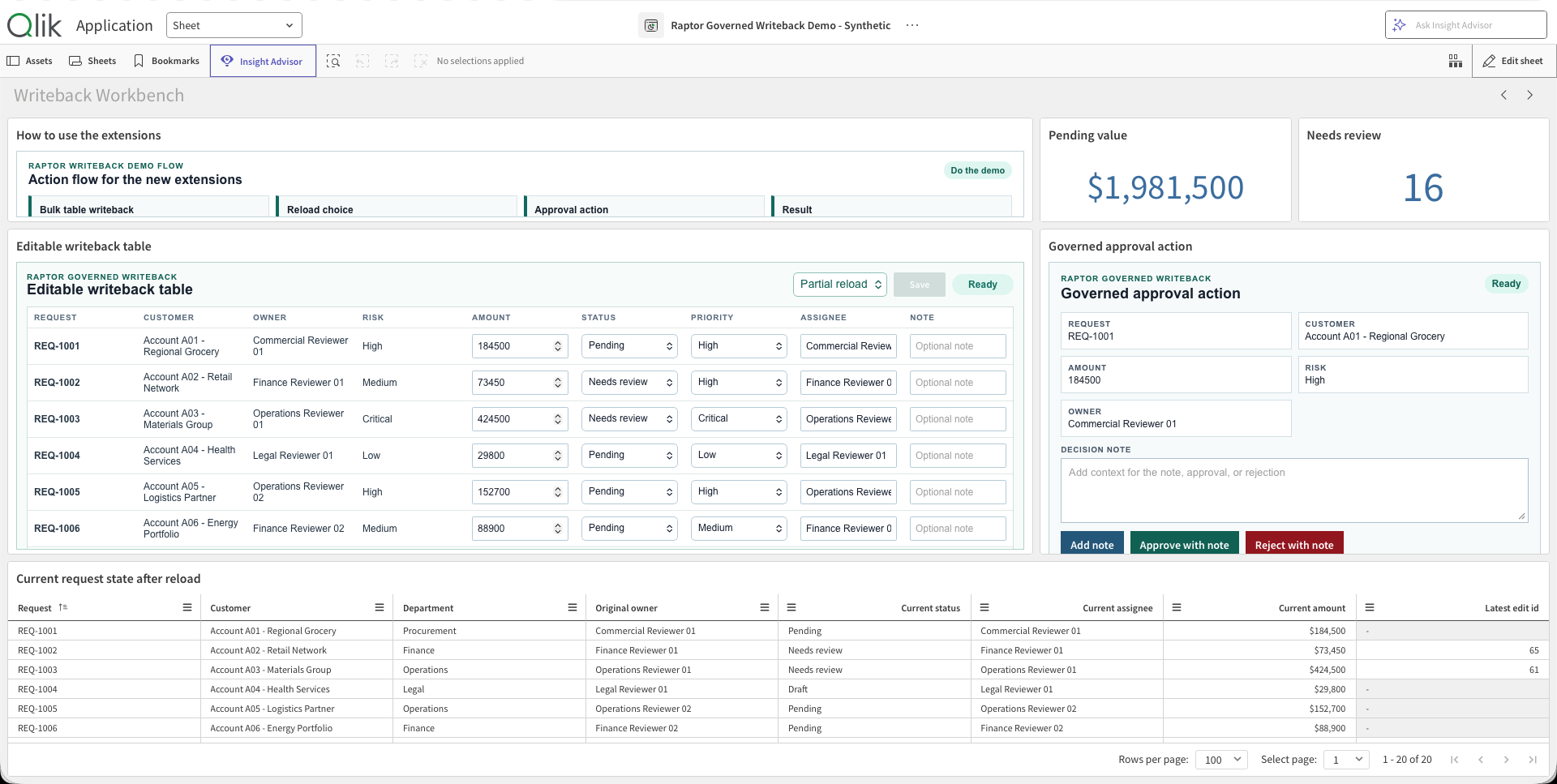Open Original owner column menu icon

(765, 607)
